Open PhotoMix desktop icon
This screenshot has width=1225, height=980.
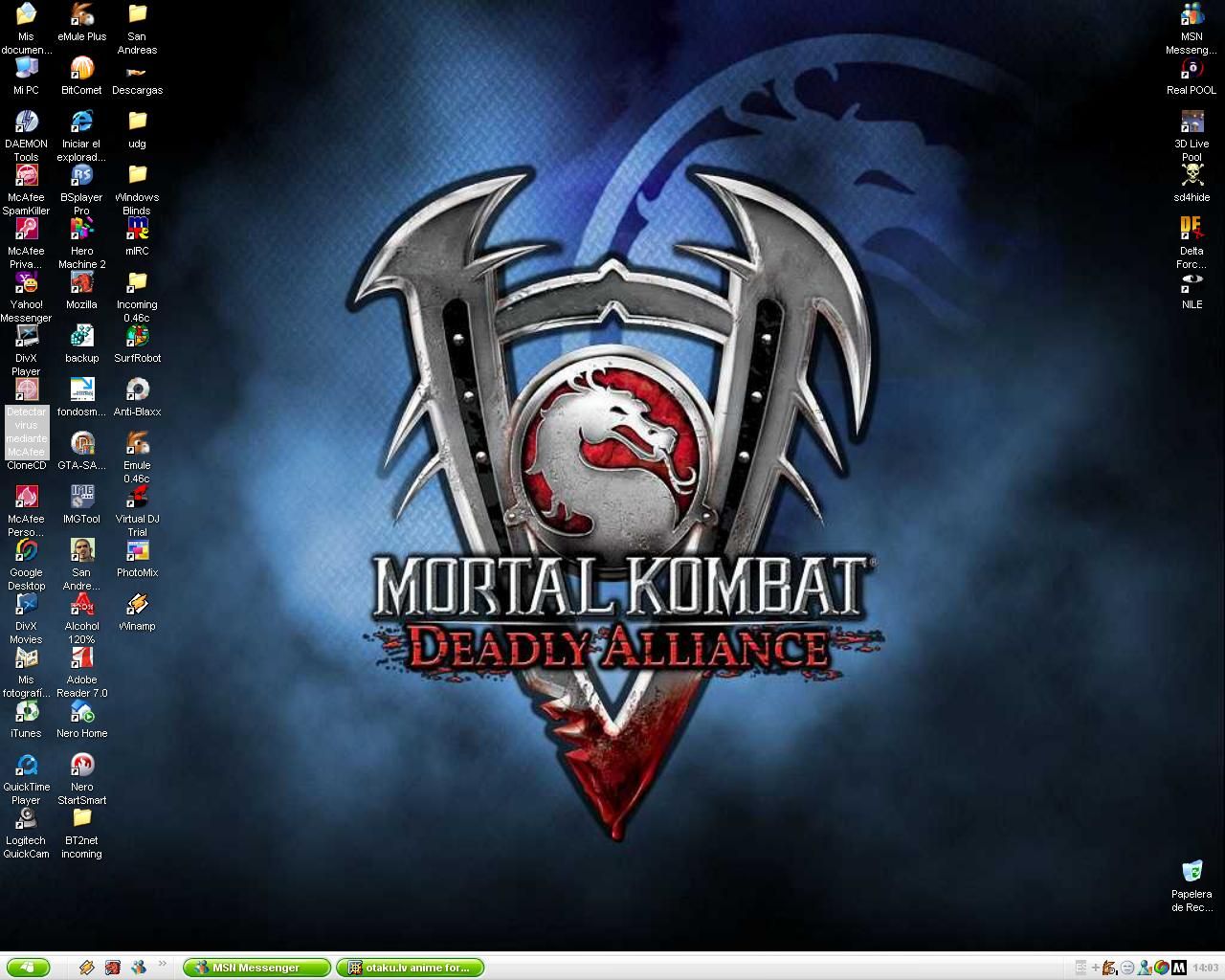click(137, 550)
